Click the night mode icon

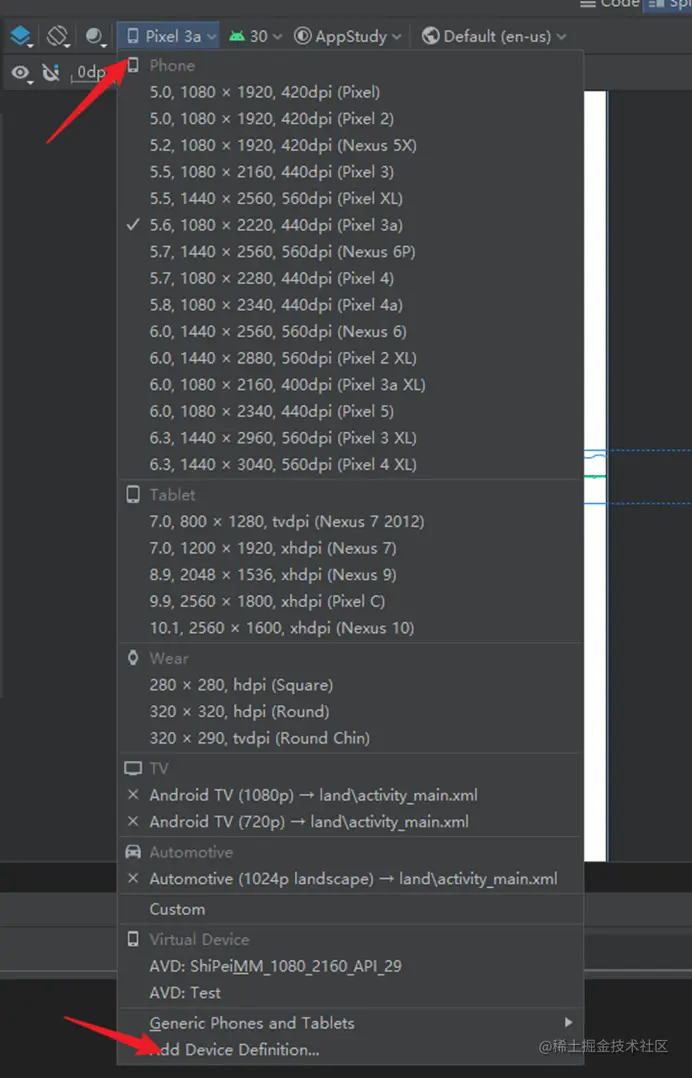[95, 36]
